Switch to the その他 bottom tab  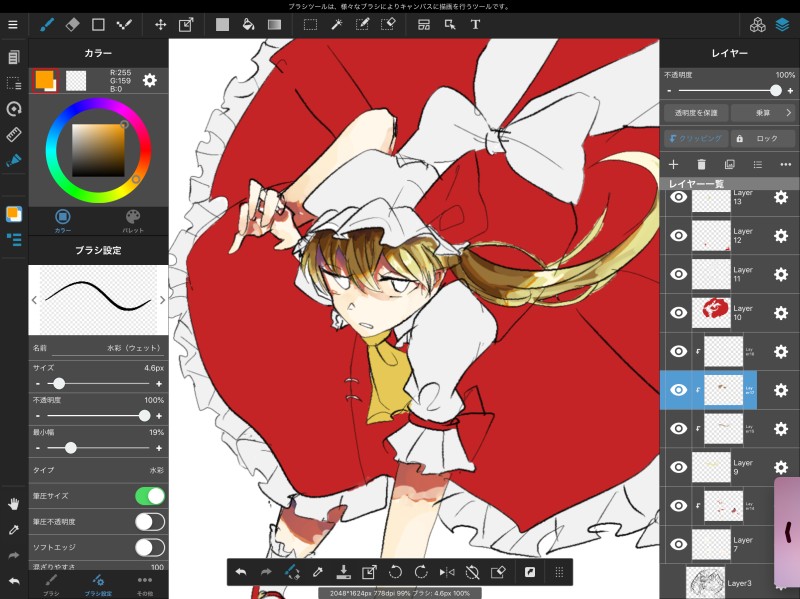tap(145, 585)
